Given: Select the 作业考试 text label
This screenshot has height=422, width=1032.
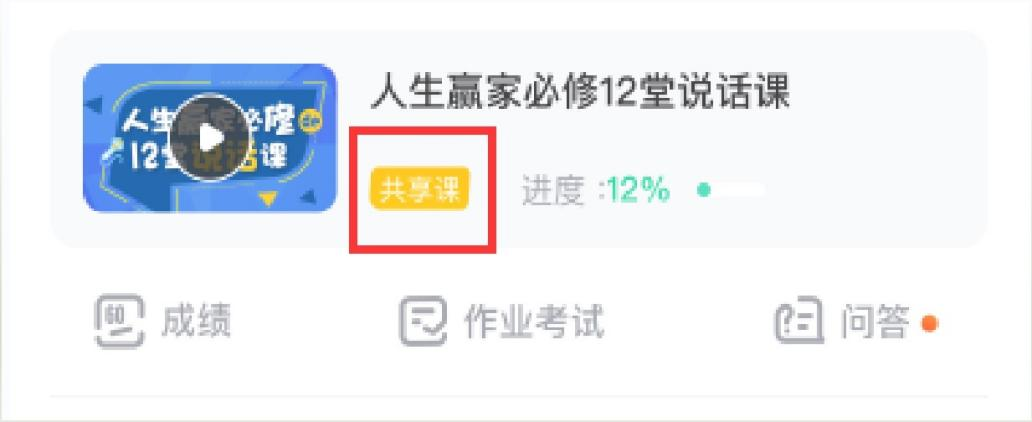Looking at the screenshot, I should pyautogui.click(x=534, y=322).
